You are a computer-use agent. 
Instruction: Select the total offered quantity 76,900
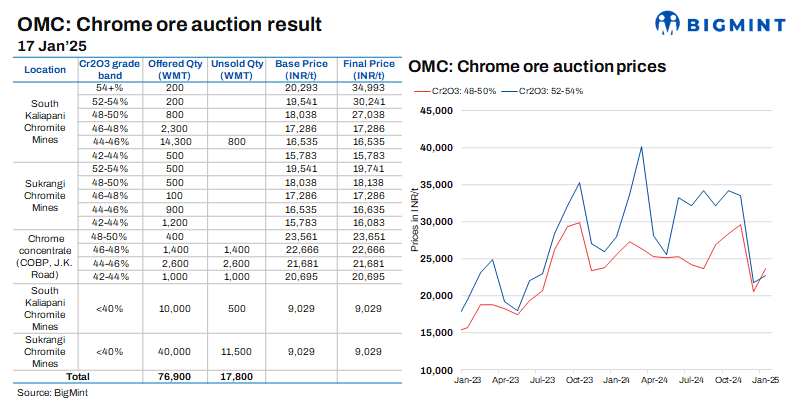175,376
